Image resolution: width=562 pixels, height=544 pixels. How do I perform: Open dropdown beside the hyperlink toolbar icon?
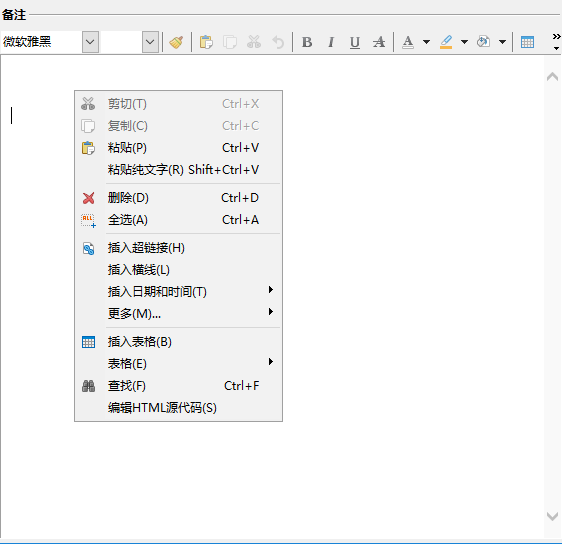(x=503, y=42)
